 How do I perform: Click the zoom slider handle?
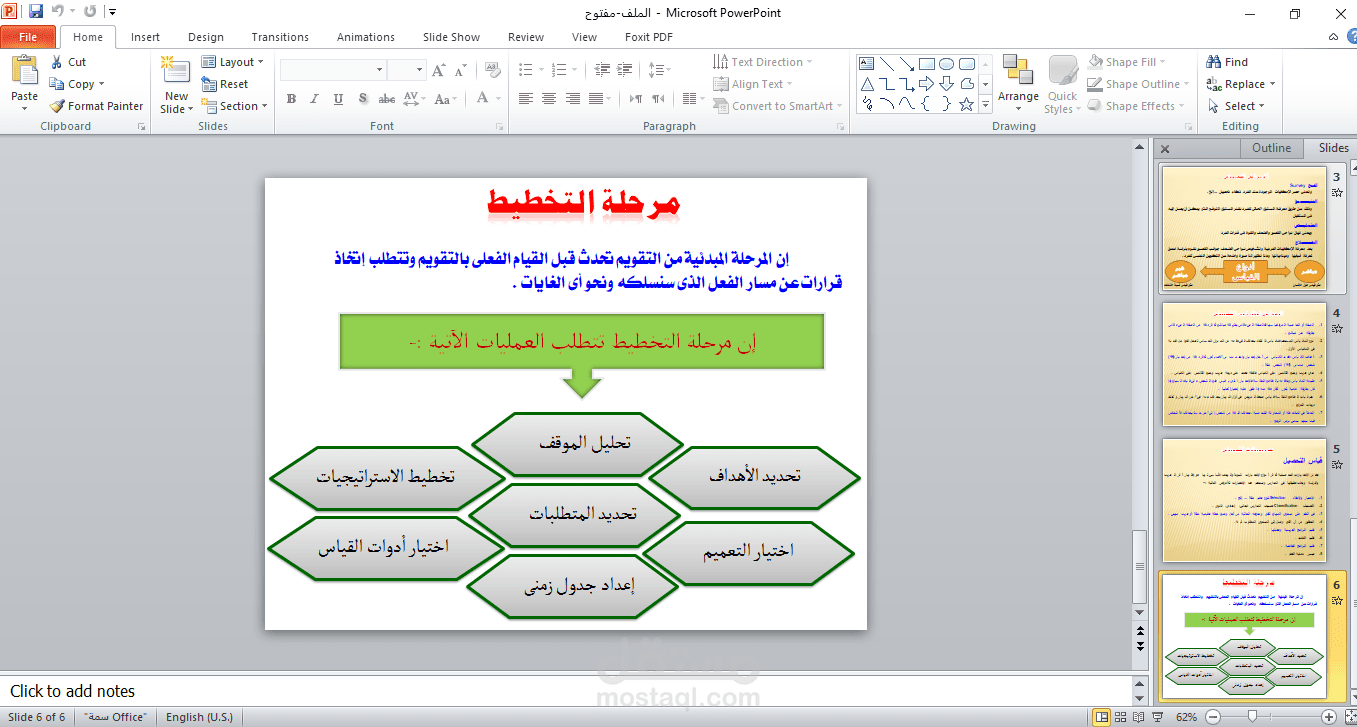[x=1252, y=716]
